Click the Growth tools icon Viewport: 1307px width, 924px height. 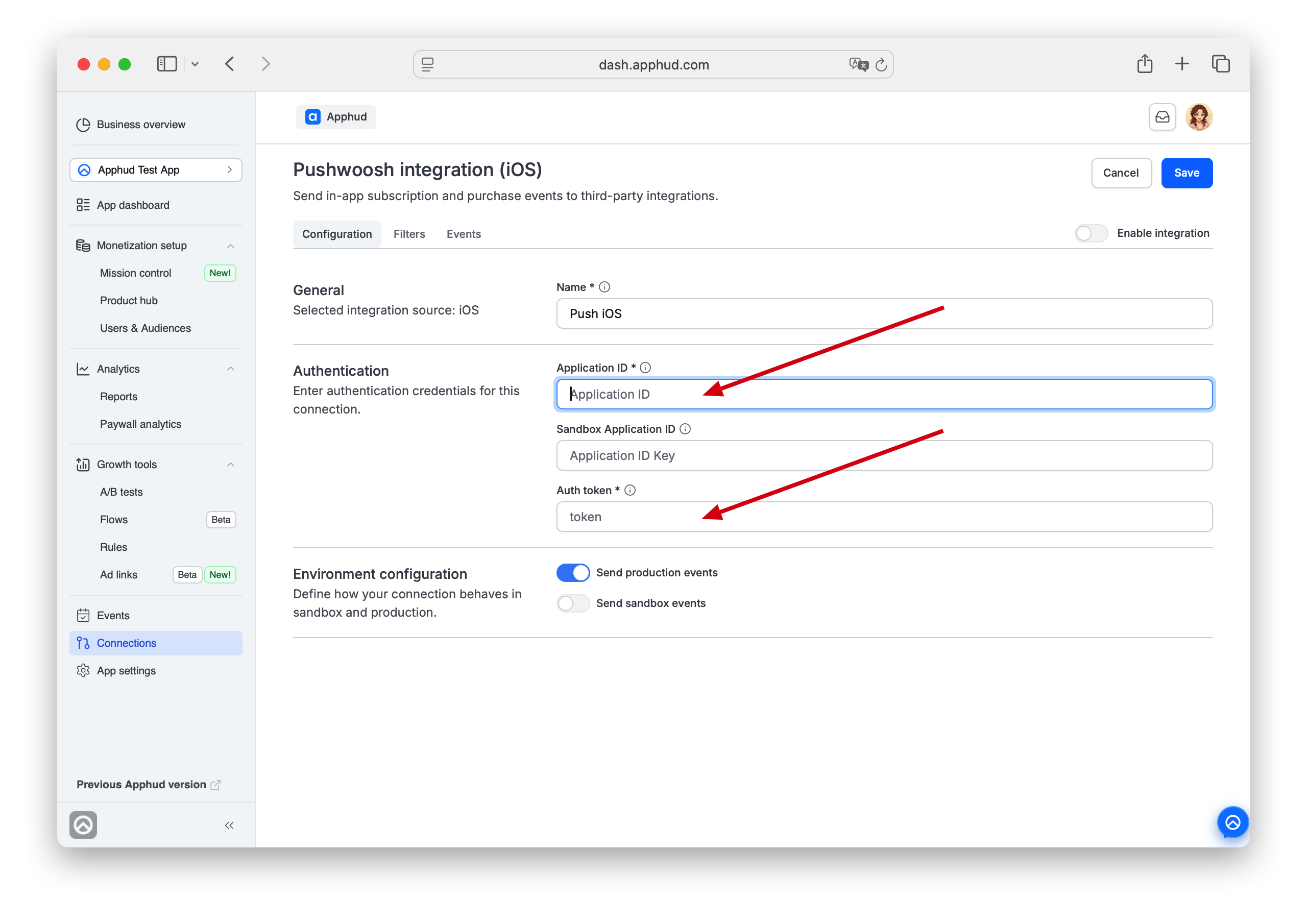pos(83,465)
